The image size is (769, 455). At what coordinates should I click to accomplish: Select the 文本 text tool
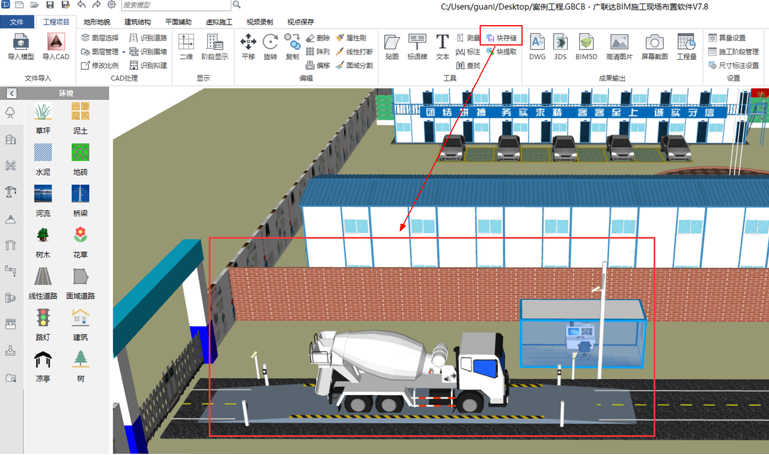(442, 47)
